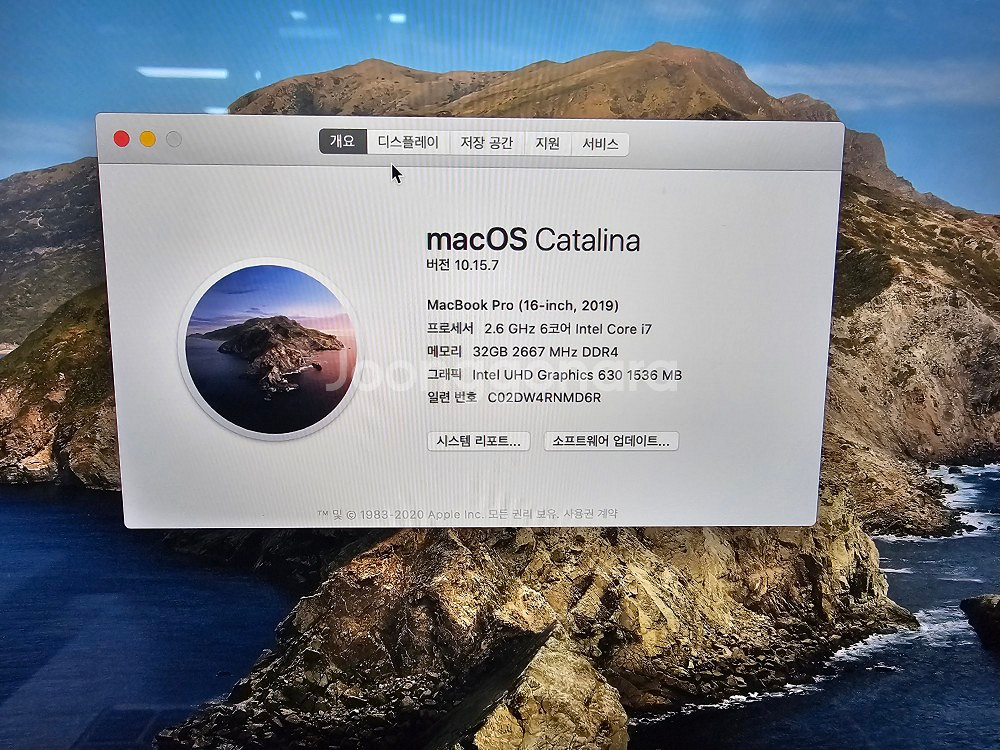Screen dimensions: 1000x750
Task: Open the 디스플레이 tab
Action: [x=408, y=142]
